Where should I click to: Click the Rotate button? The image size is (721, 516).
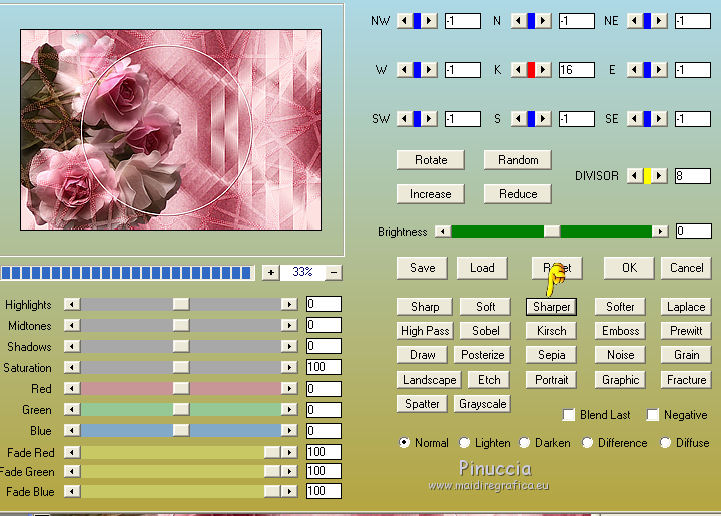pyautogui.click(x=431, y=160)
